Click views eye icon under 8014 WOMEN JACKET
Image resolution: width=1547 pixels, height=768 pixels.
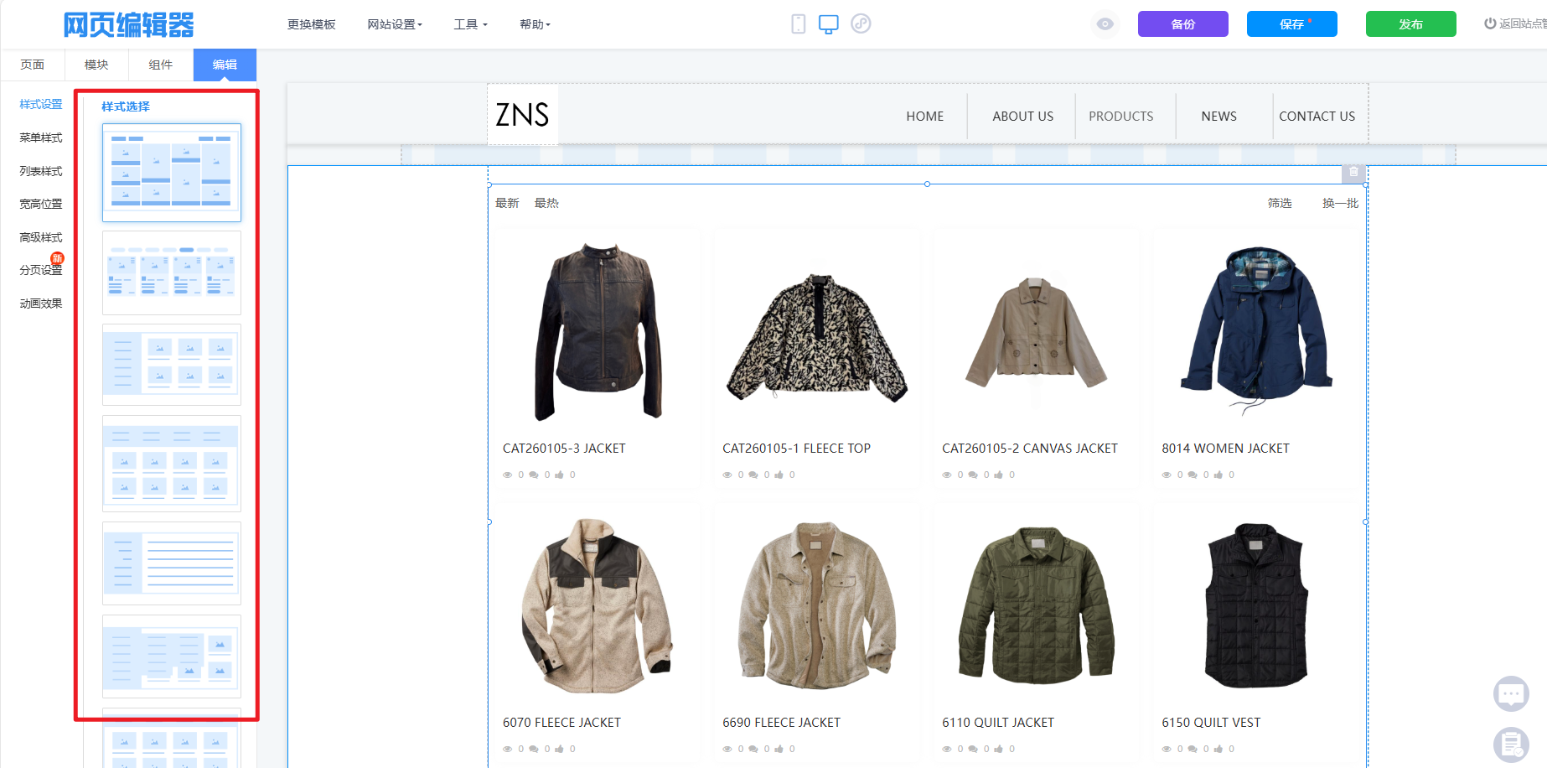pos(1167,475)
